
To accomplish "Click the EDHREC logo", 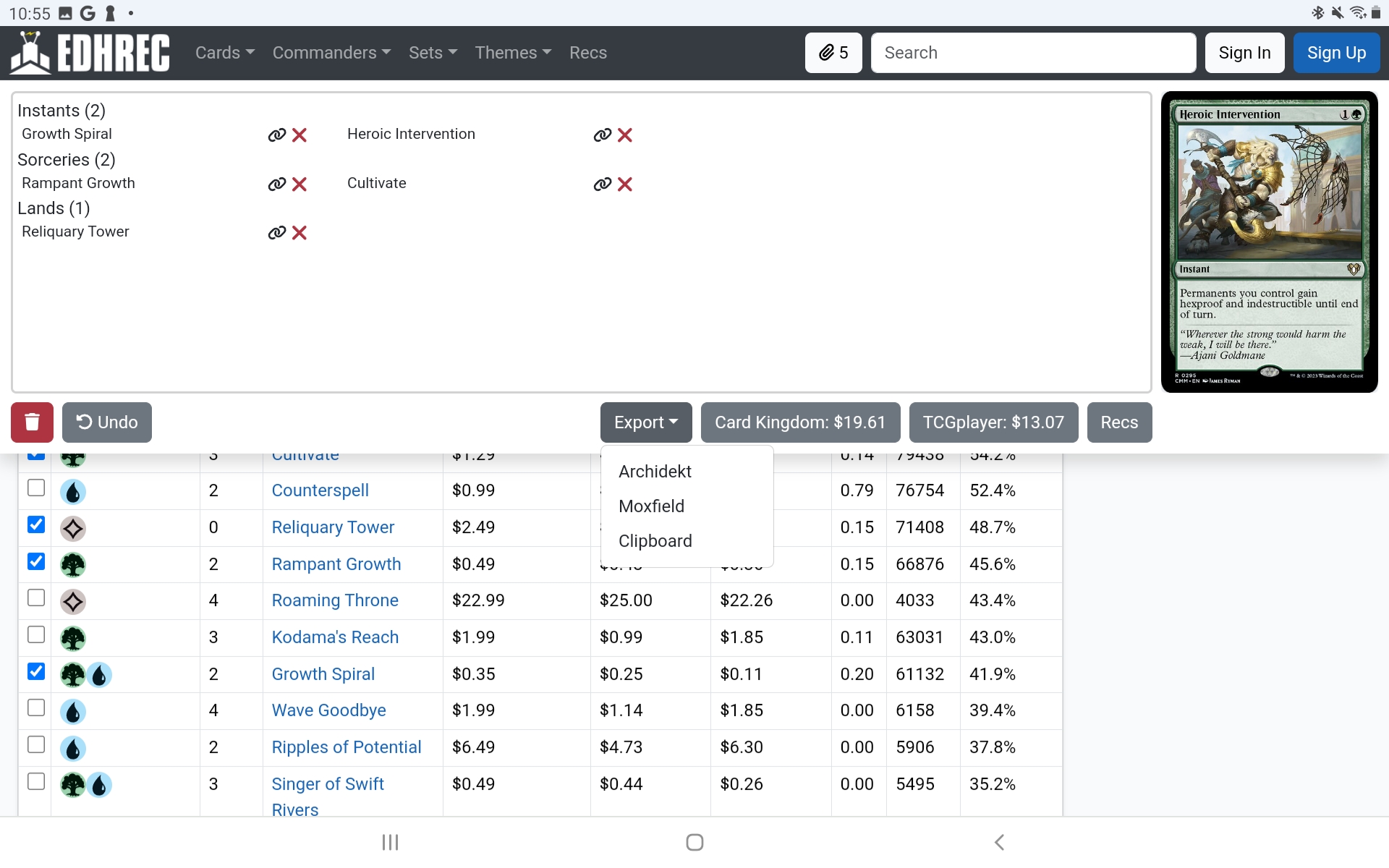I will tap(90, 53).
